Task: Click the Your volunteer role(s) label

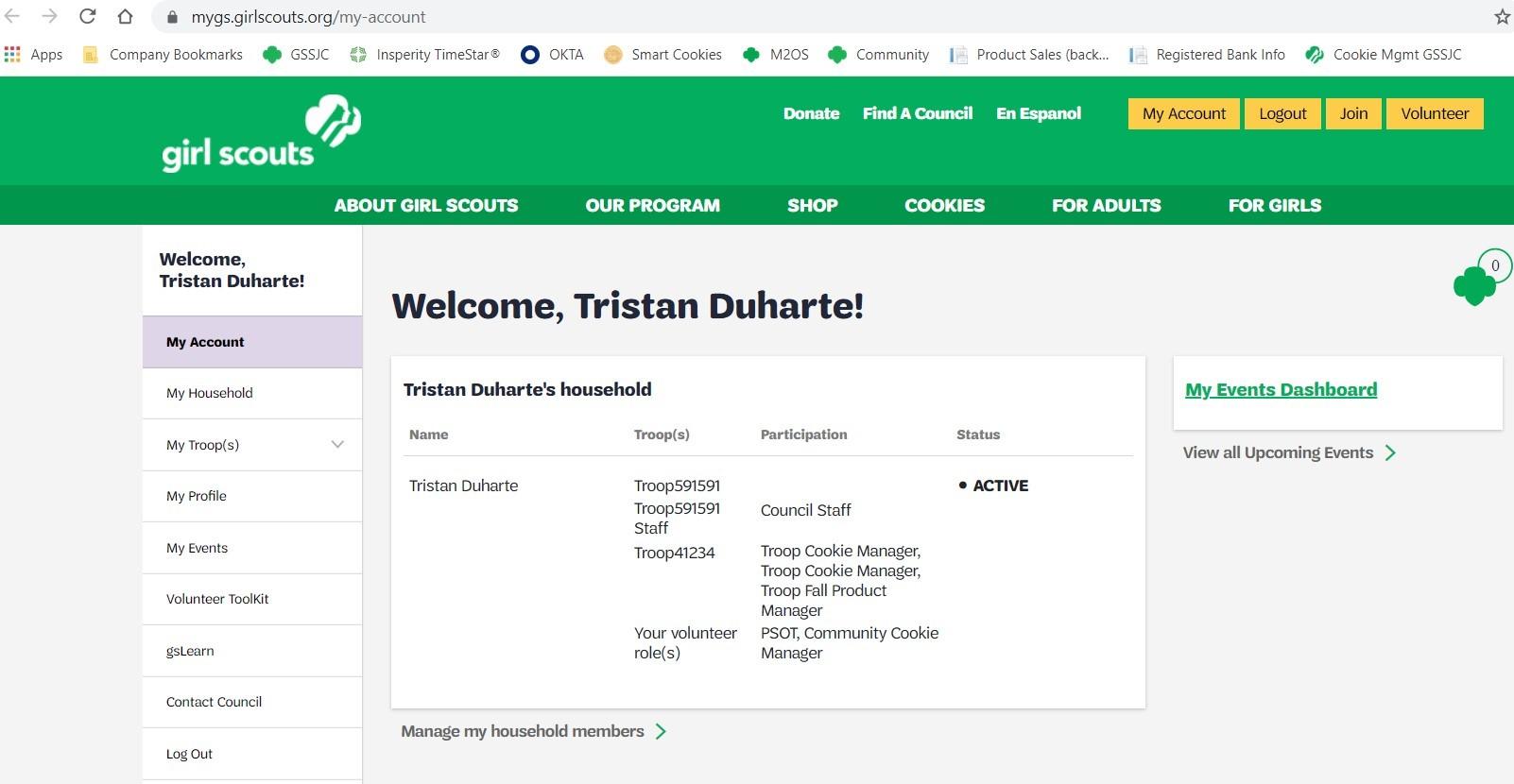Action: tap(685, 642)
